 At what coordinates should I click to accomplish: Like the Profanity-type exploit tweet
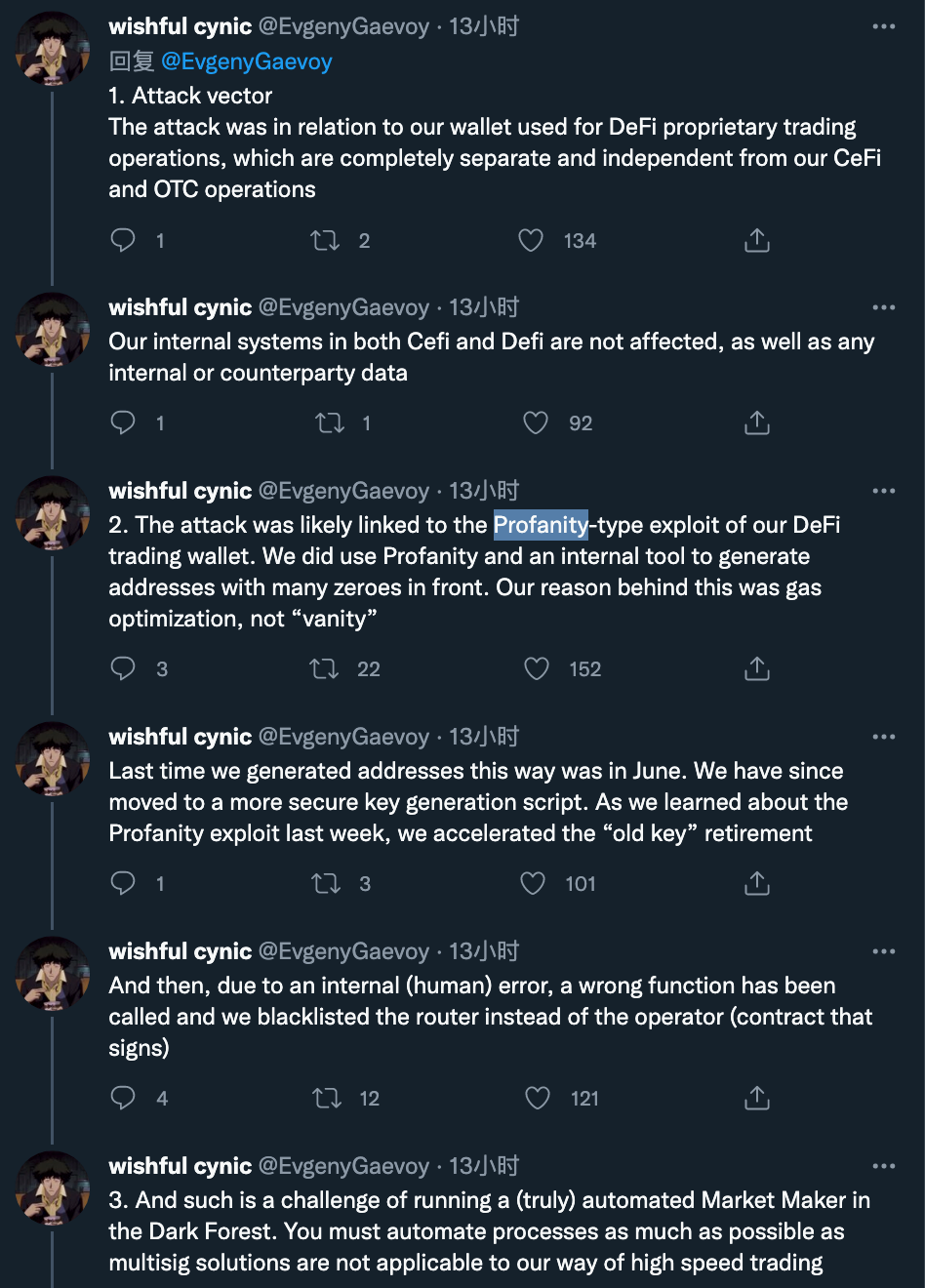pos(537,668)
